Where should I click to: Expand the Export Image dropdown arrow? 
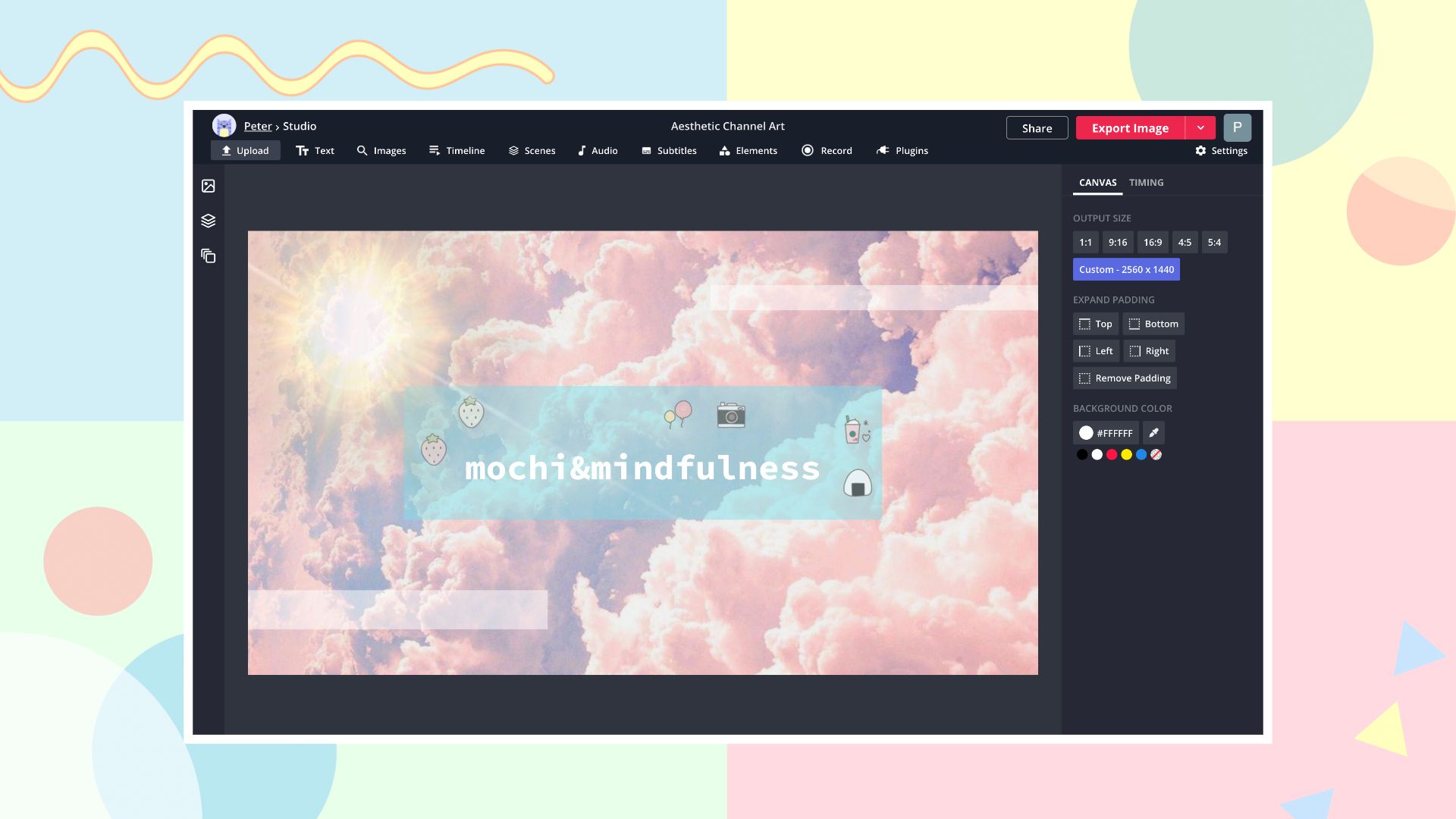point(1200,127)
